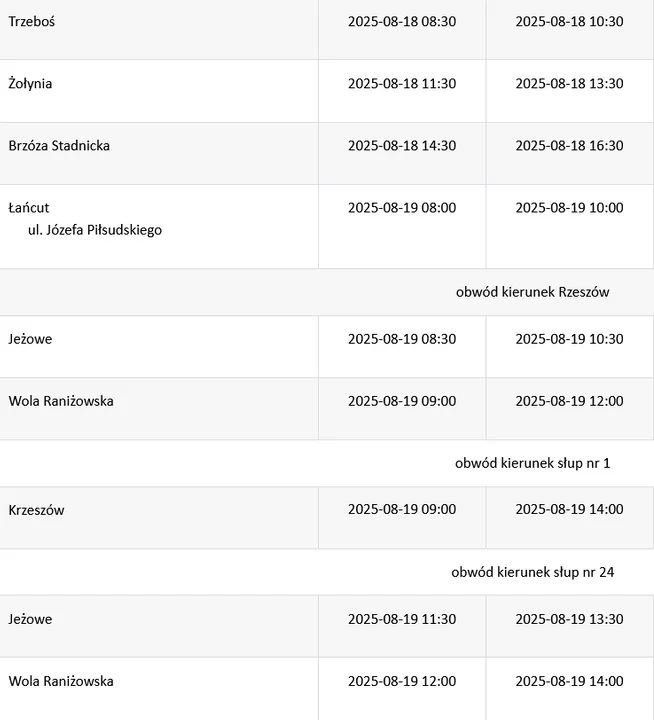
Task: Click the obwód kierunek Rzeszów header
Action: [533, 292]
